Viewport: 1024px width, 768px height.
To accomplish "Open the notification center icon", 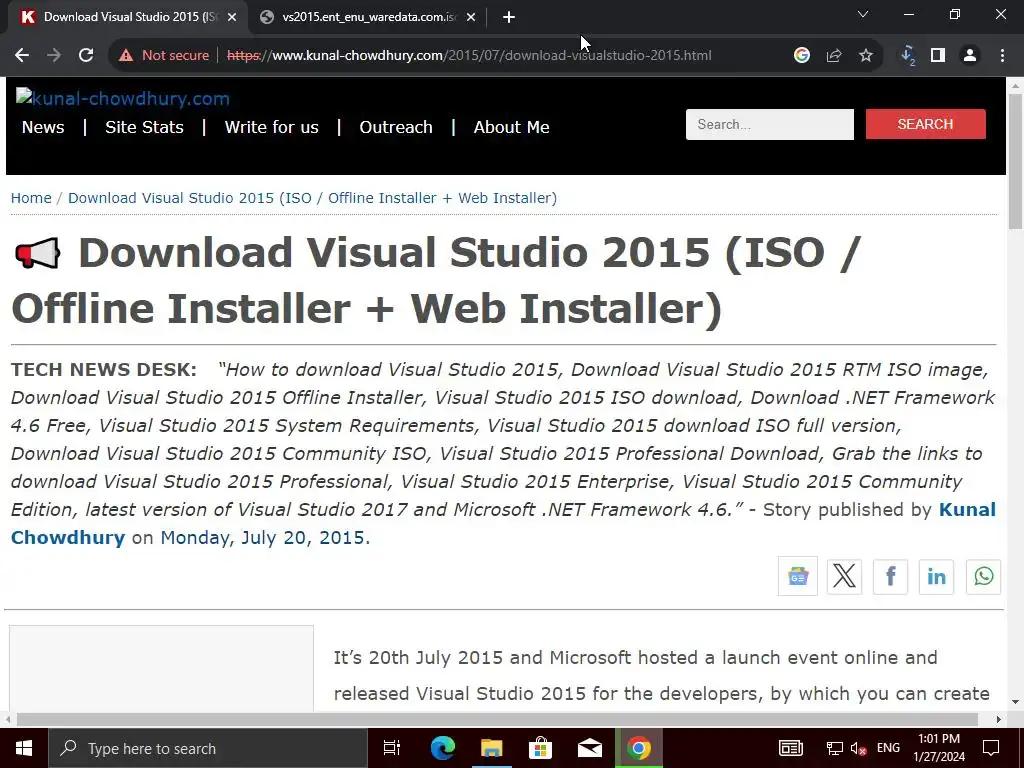I will coord(991,748).
